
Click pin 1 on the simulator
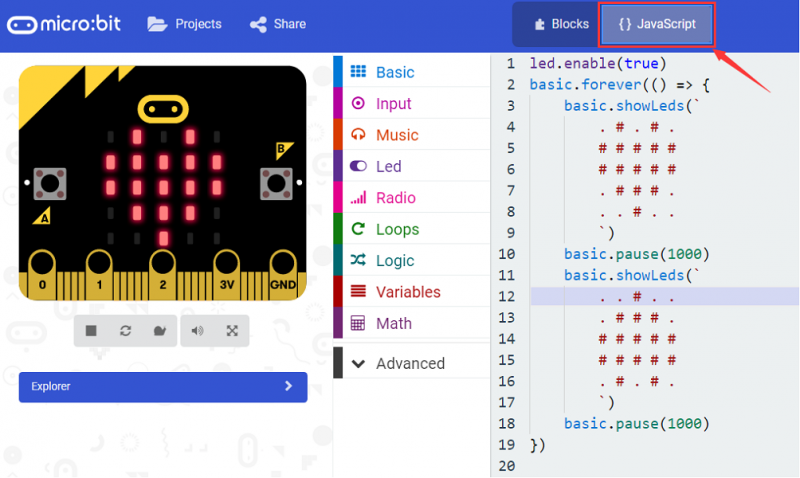(99, 275)
